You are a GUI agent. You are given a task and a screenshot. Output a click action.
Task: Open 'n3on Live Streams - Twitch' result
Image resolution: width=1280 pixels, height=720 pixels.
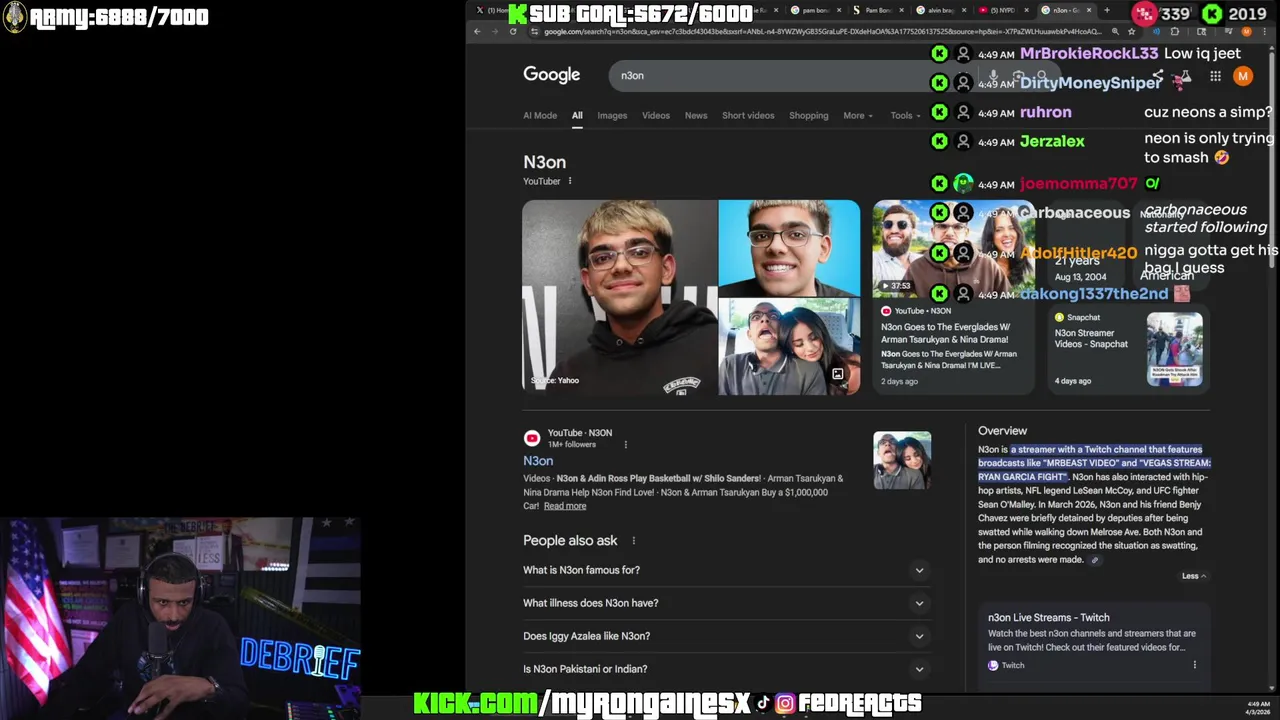coord(1048,618)
